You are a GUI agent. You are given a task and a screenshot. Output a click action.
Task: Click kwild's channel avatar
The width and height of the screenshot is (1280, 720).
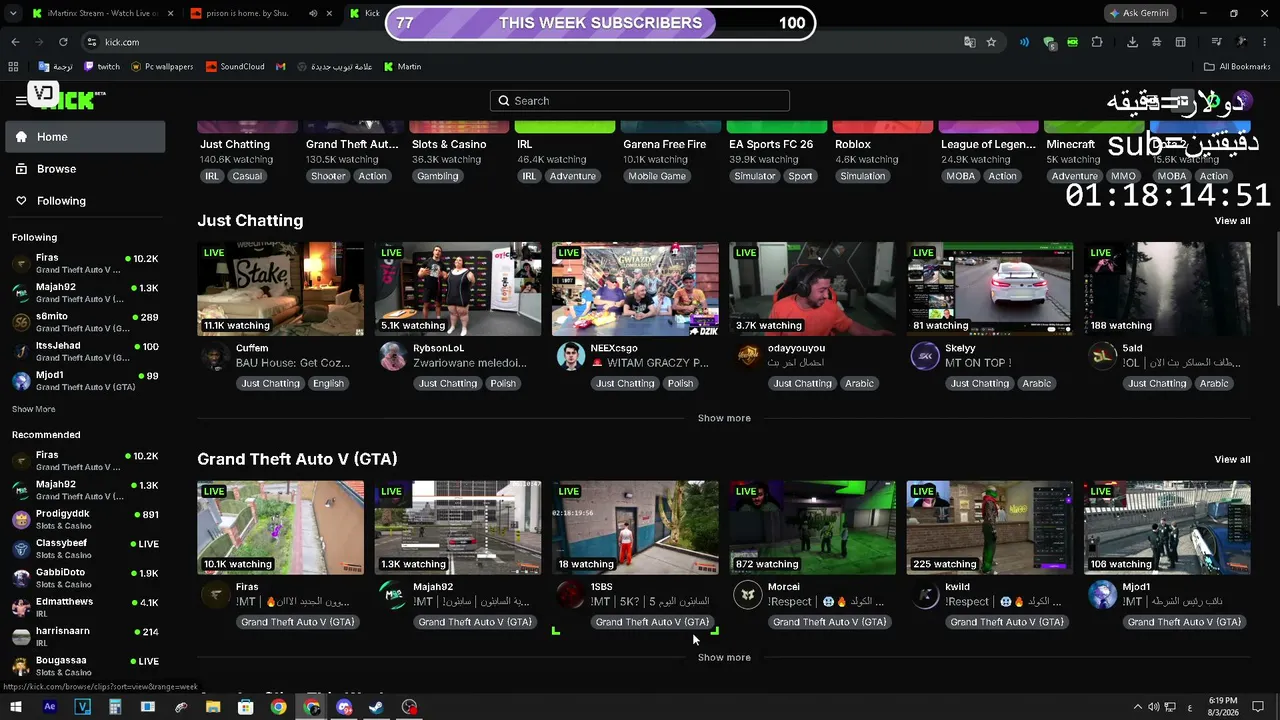click(x=925, y=595)
